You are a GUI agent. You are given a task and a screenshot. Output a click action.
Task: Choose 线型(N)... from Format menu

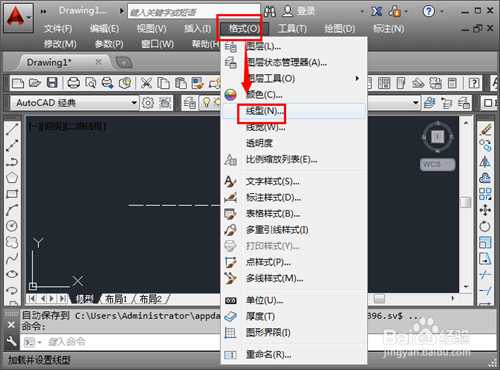point(294,111)
